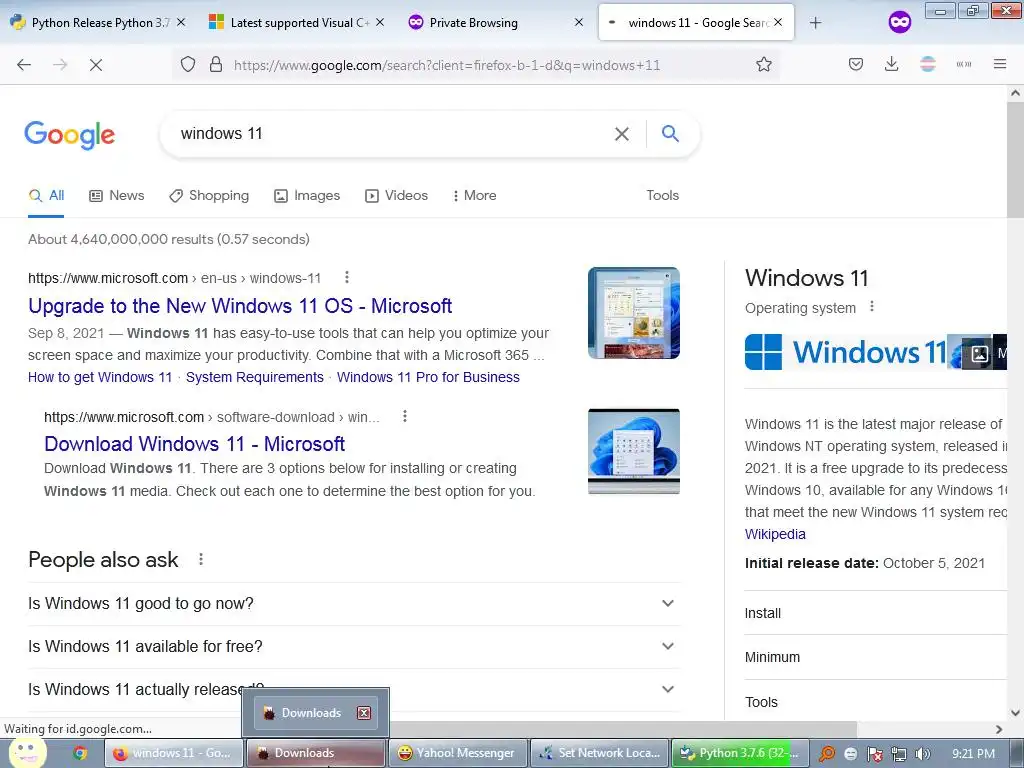The image size is (1024, 768).
Task: Click the Google search text field
Action: click(x=392, y=134)
